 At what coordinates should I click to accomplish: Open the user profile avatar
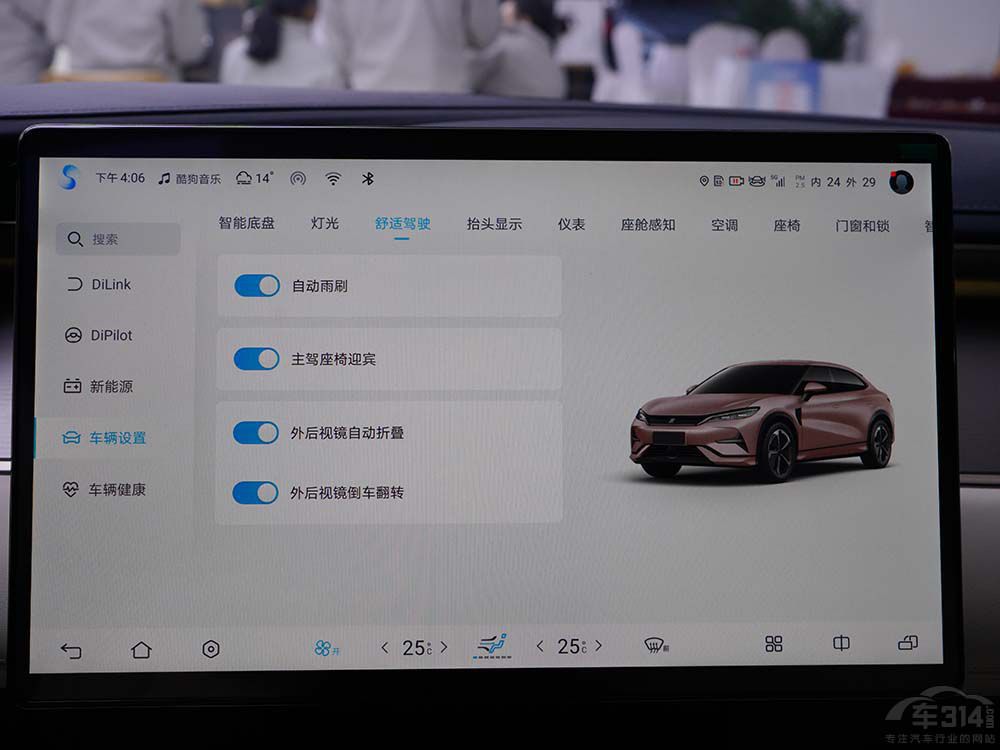click(x=901, y=182)
